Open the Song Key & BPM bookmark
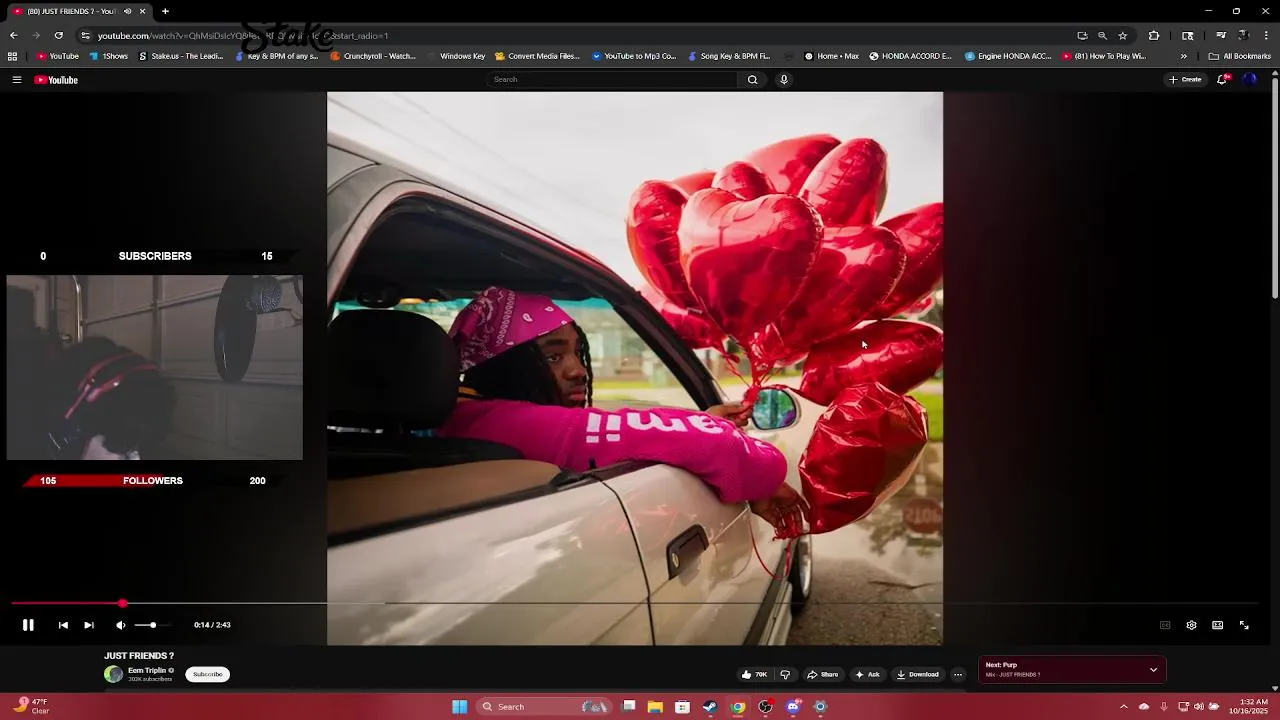Viewport: 1280px width, 720px height. pos(728,56)
